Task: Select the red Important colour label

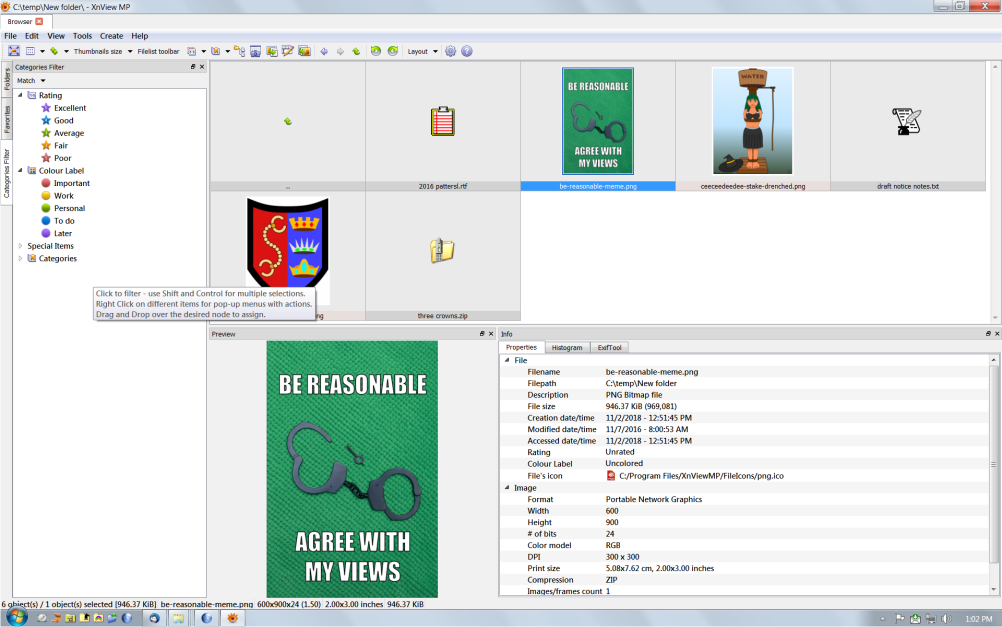Action: coord(71,183)
